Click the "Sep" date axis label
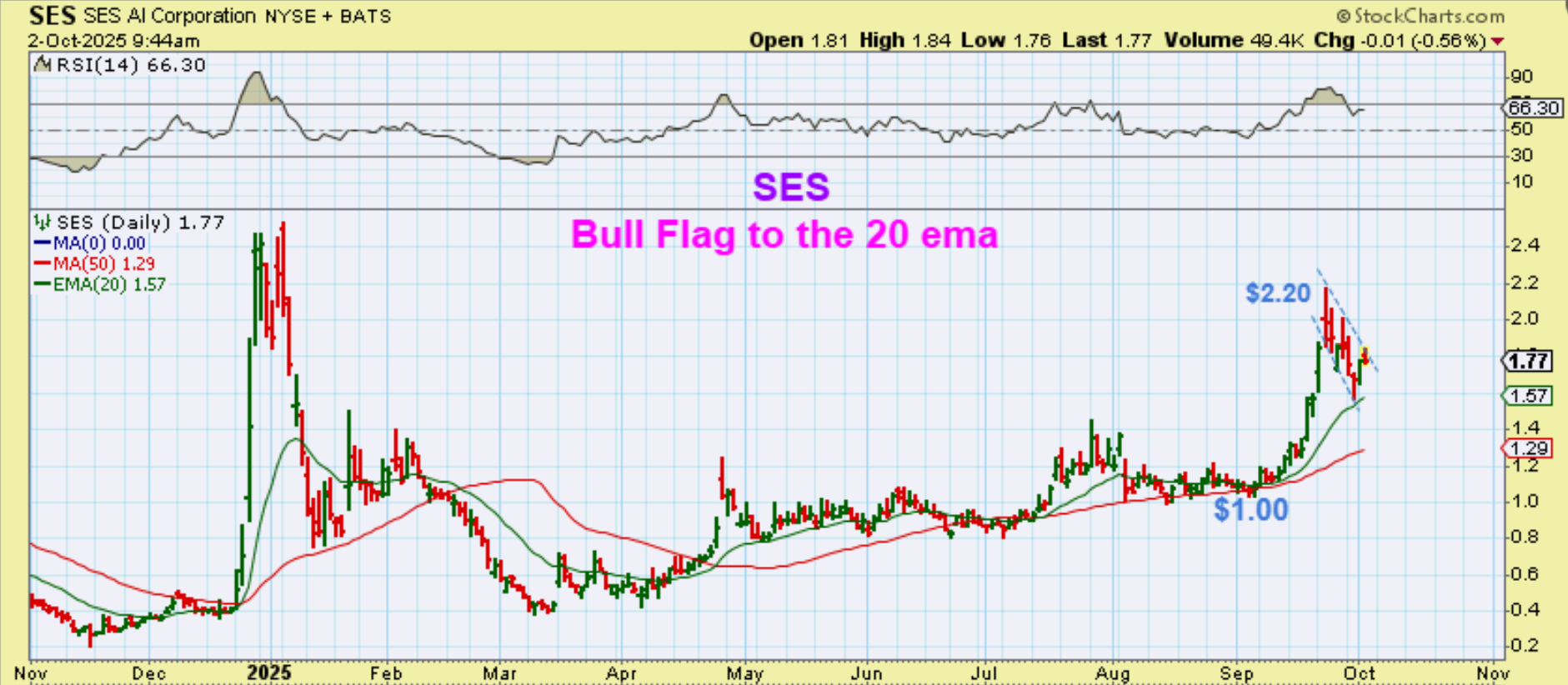Viewport: 1568px width, 685px height. (1237, 672)
